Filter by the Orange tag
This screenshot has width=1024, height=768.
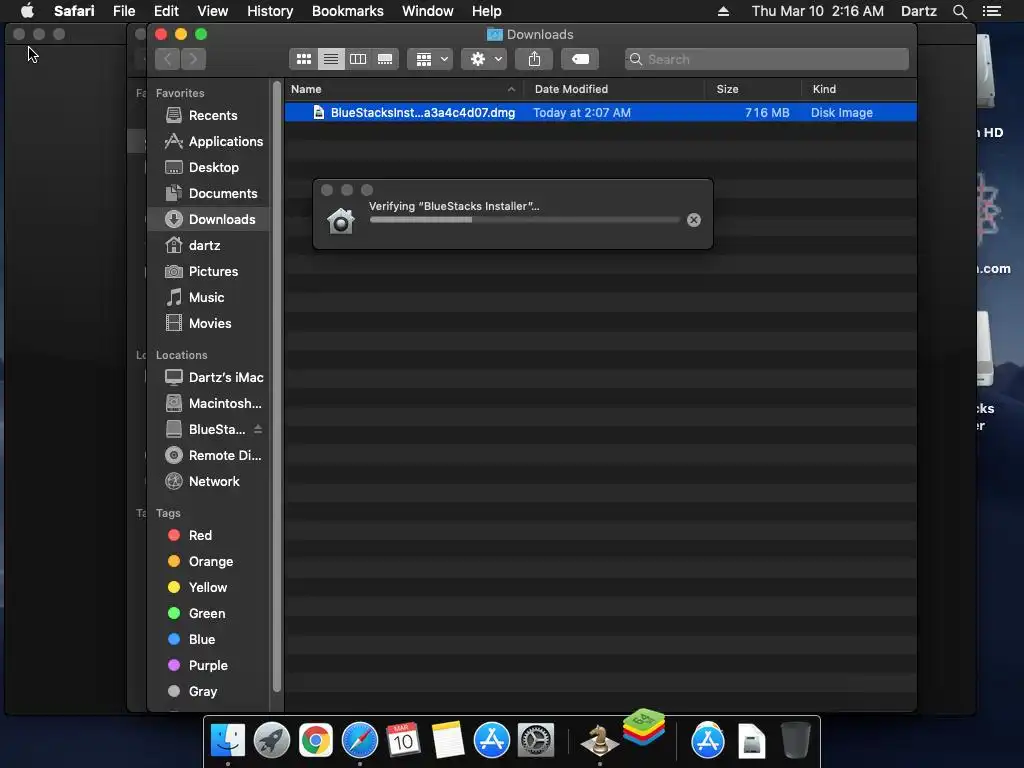[209, 562]
